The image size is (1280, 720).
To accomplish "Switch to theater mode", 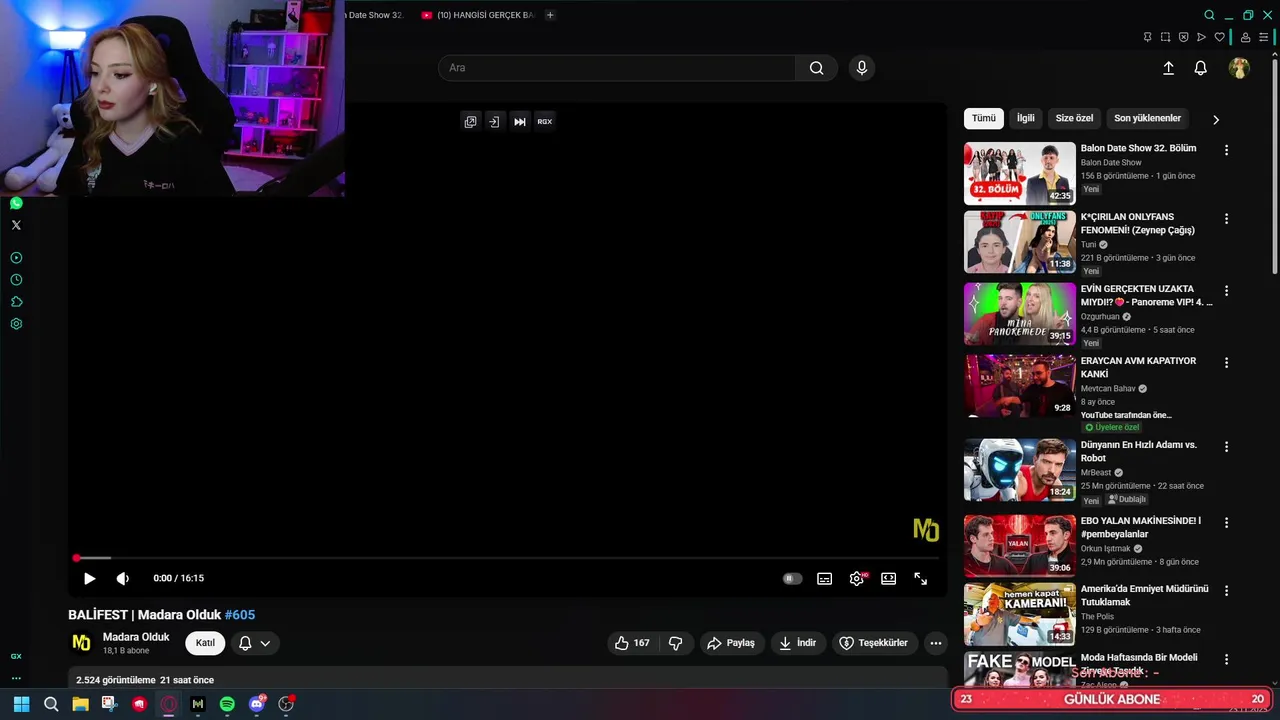I will 888,578.
